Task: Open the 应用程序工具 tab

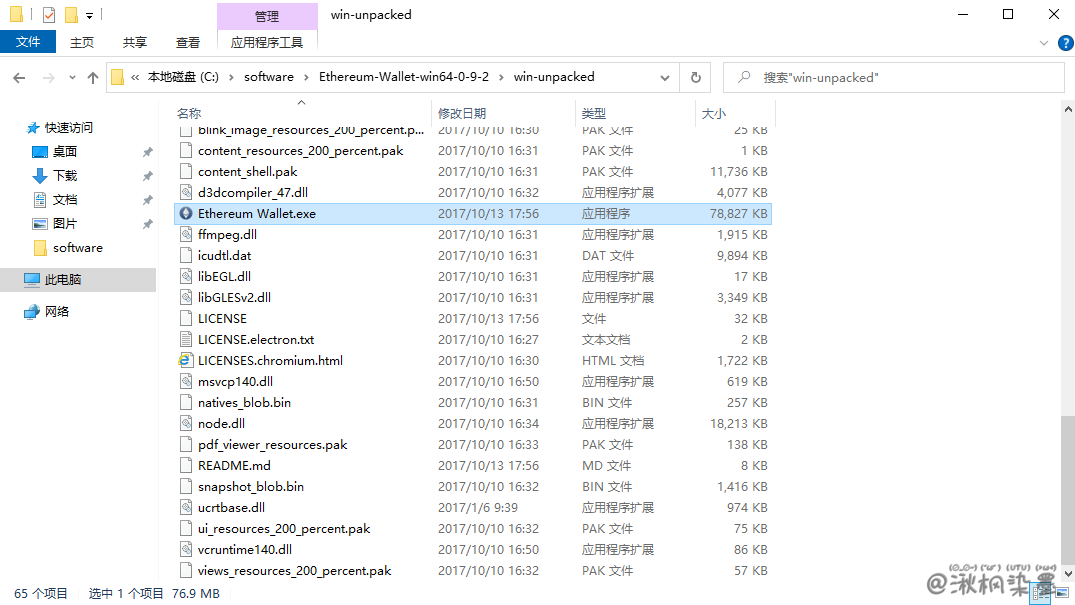Action: (x=266, y=42)
